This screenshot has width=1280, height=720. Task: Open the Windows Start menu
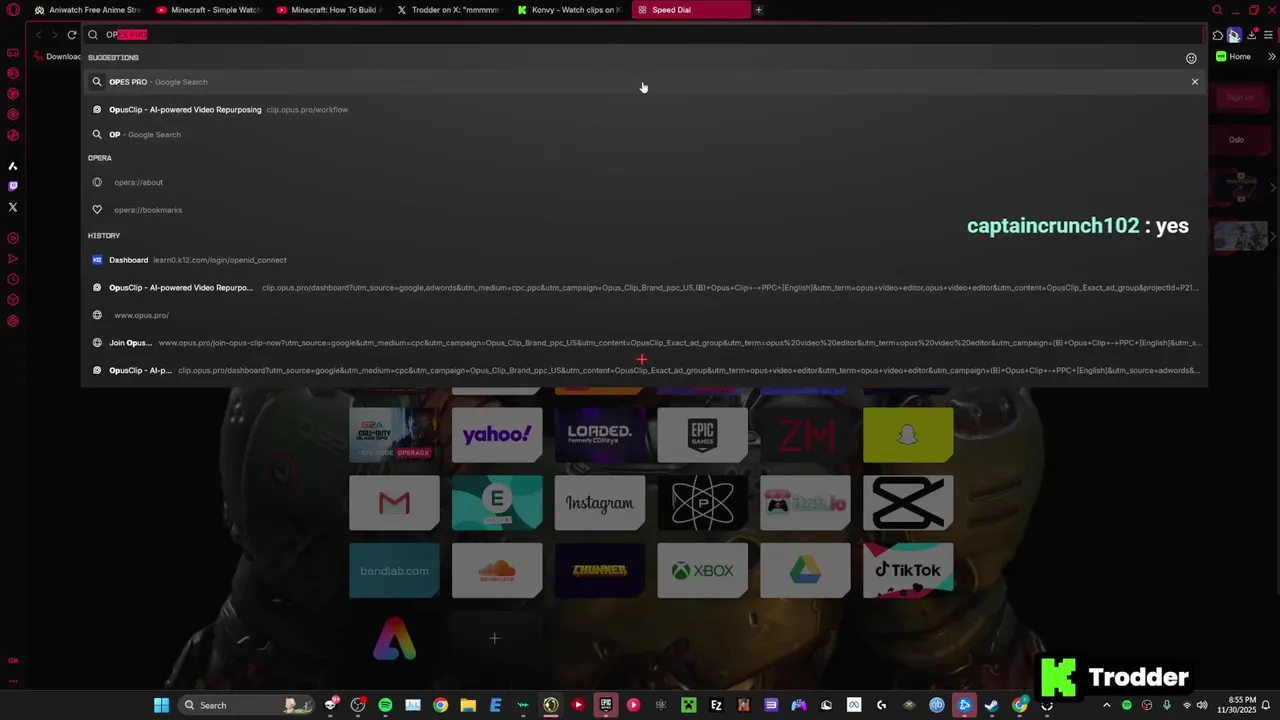pyautogui.click(x=161, y=705)
